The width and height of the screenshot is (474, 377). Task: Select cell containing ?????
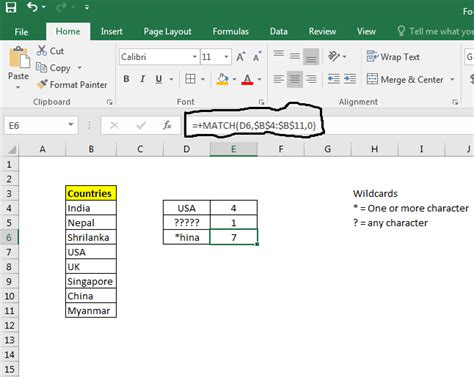(187, 223)
